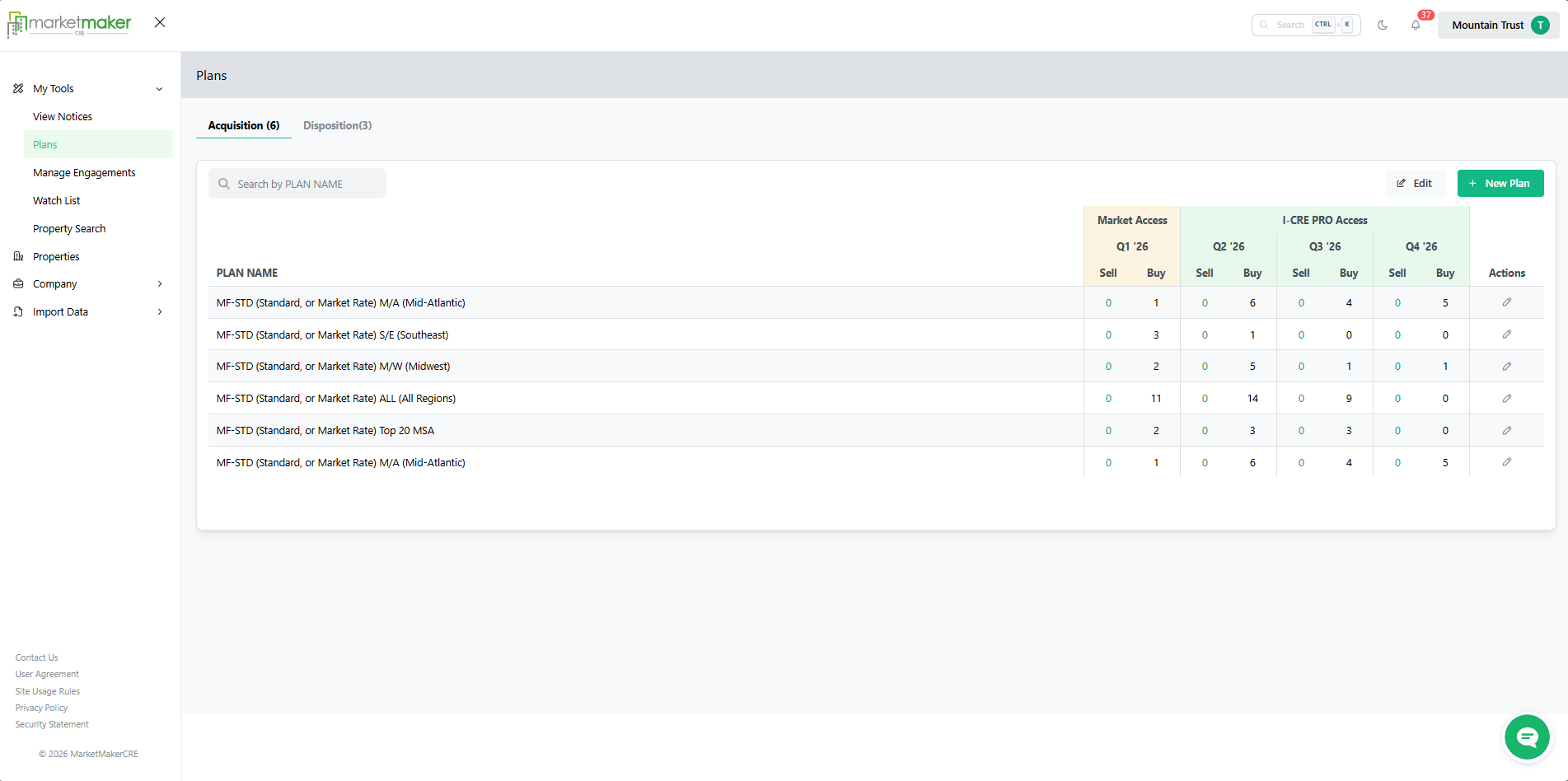Click pencil icon for Midwest plan row

point(1506,367)
